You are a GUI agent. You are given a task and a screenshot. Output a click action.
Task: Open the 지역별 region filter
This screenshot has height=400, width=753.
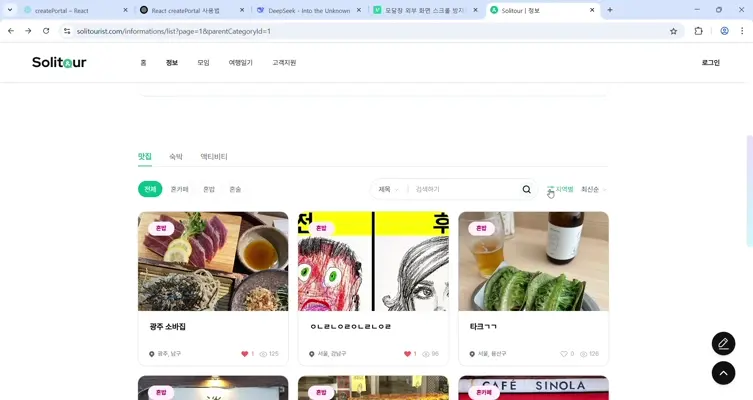[561, 189]
